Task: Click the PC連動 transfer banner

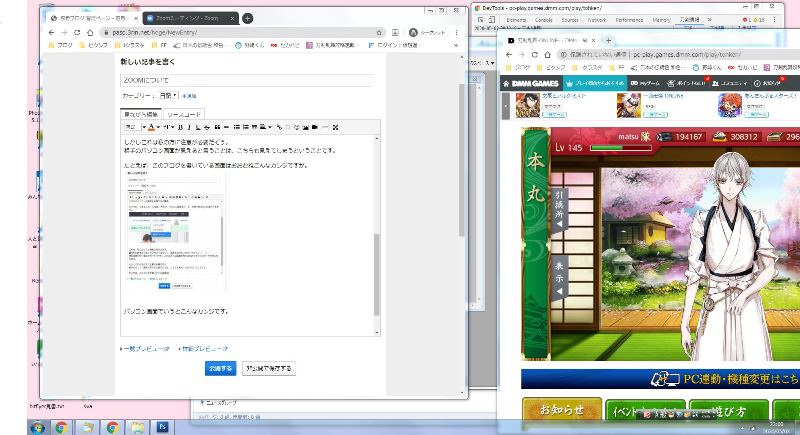Action: (660, 379)
